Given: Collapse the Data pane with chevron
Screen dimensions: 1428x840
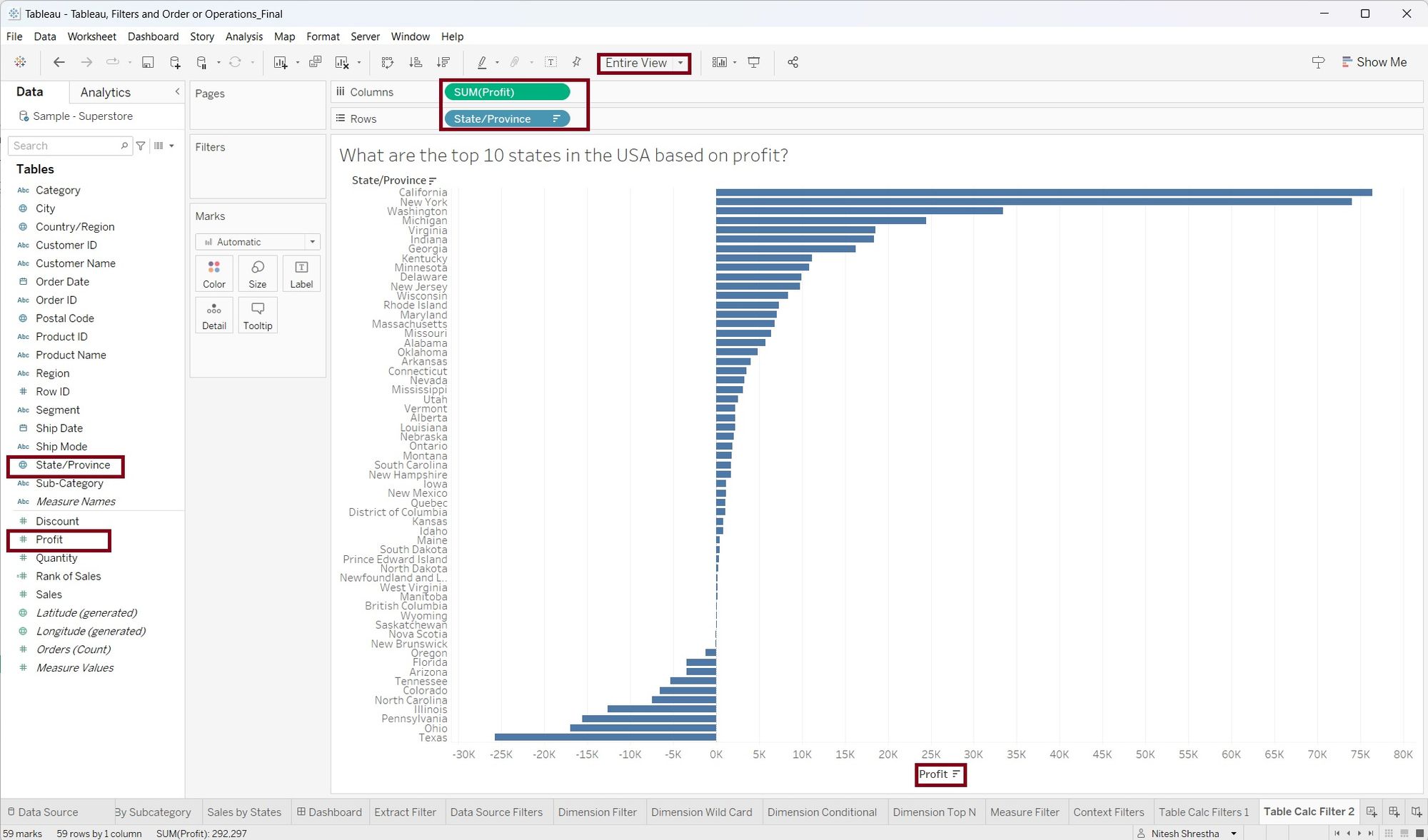Looking at the screenshot, I should (177, 91).
